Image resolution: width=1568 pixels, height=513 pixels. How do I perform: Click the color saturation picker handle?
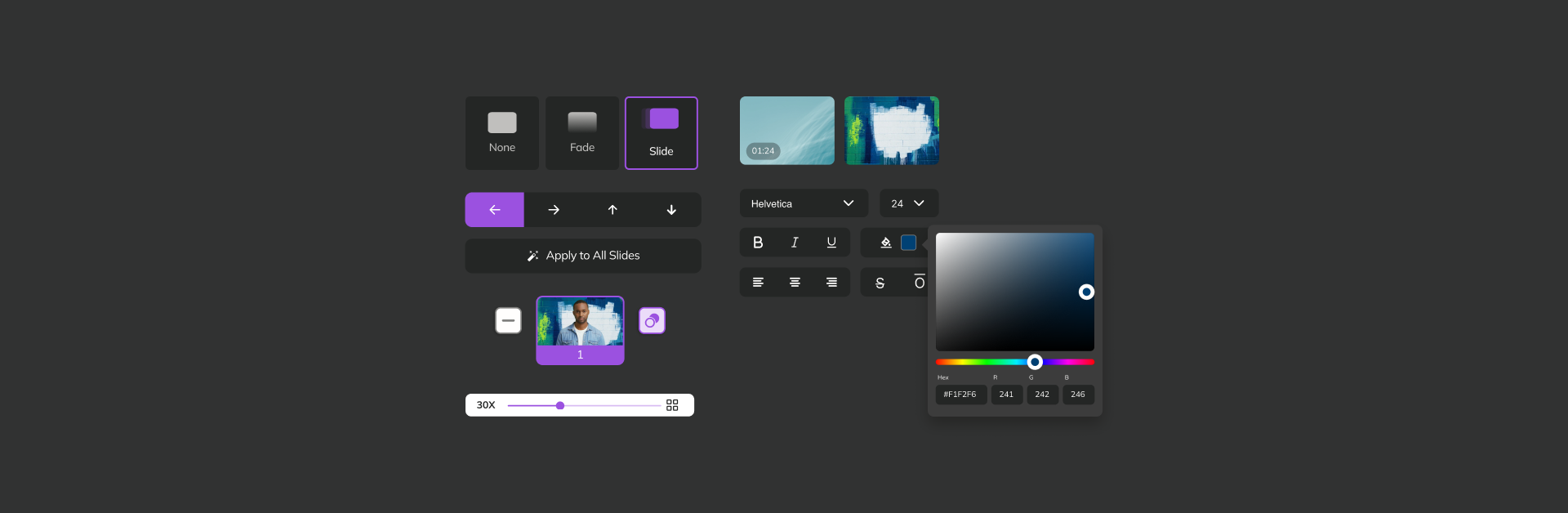click(1086, 292)
